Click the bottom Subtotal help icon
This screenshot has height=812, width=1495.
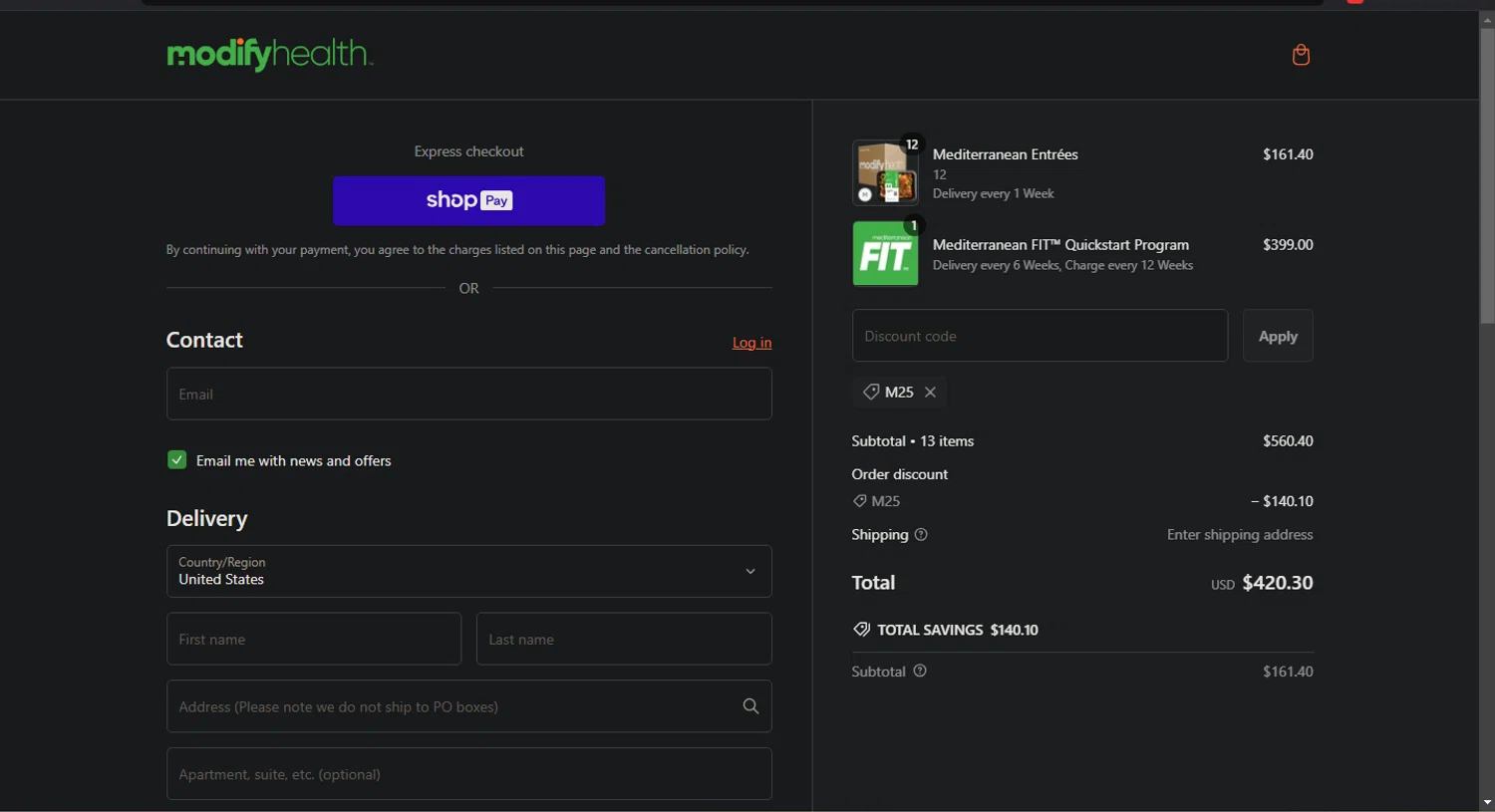(920, 672)
